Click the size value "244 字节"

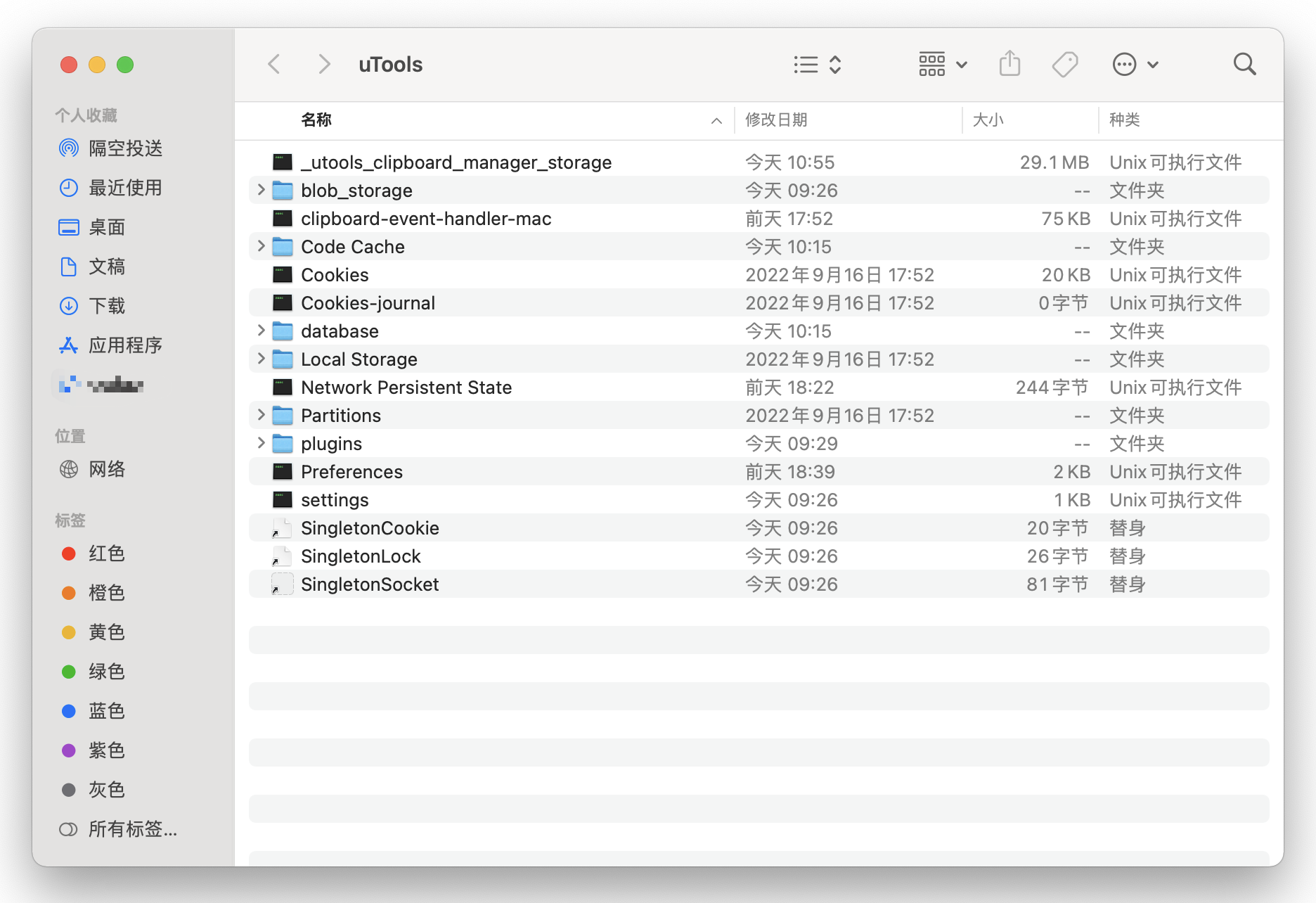(1052, 388)
